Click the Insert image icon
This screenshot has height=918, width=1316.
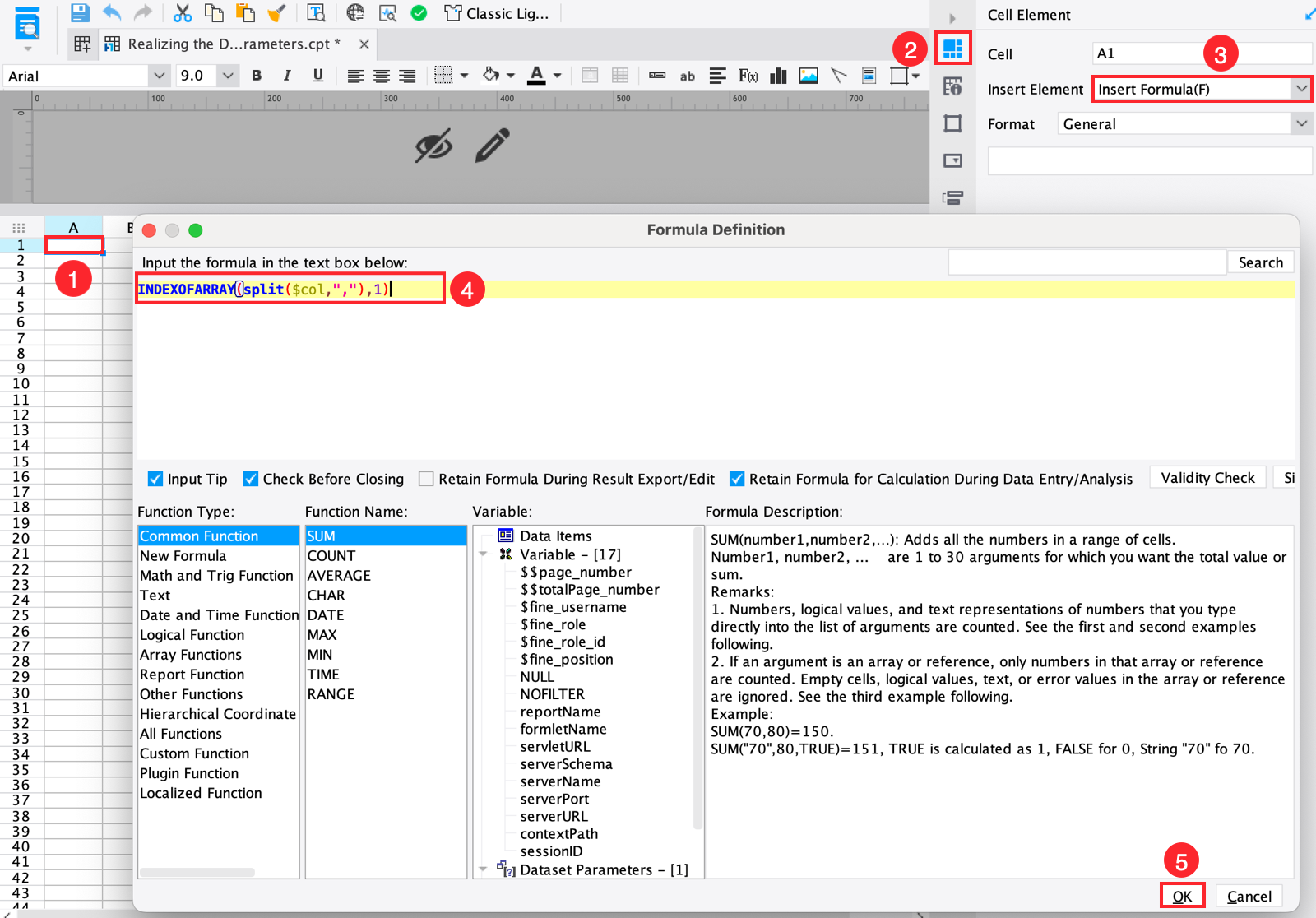pyautogui.click(x=809, y=76)
